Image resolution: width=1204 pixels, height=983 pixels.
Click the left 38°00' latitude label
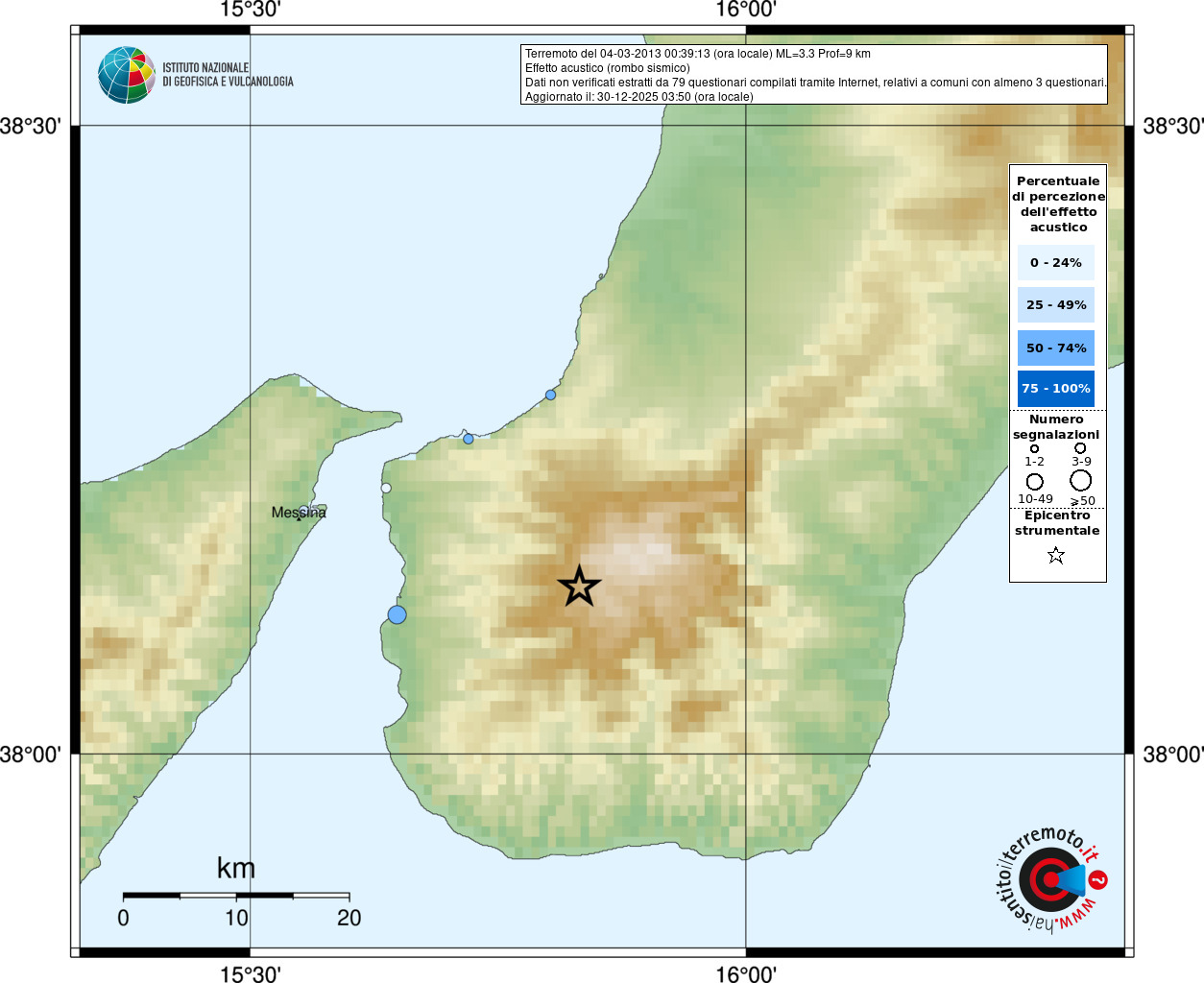click(31, 754)
